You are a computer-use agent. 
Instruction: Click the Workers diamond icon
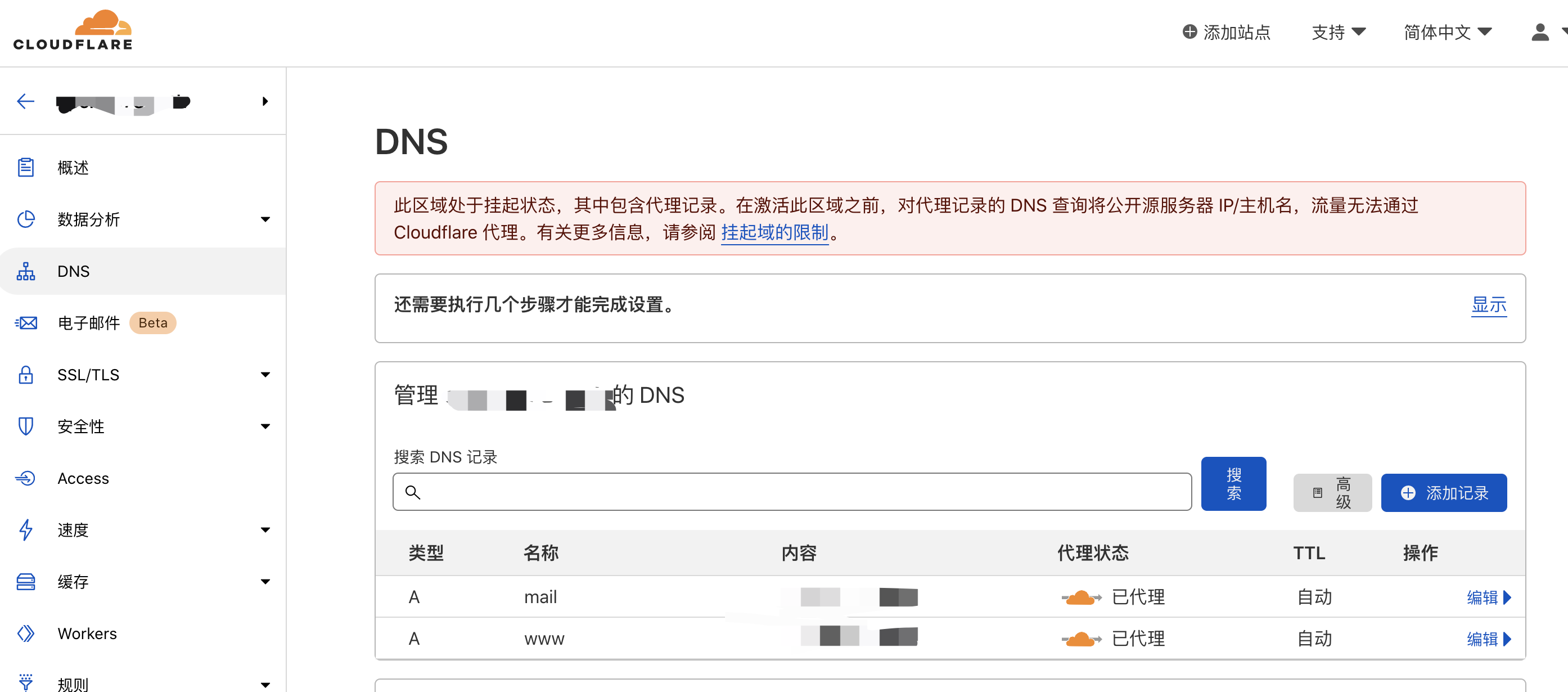tap(25, 633)
